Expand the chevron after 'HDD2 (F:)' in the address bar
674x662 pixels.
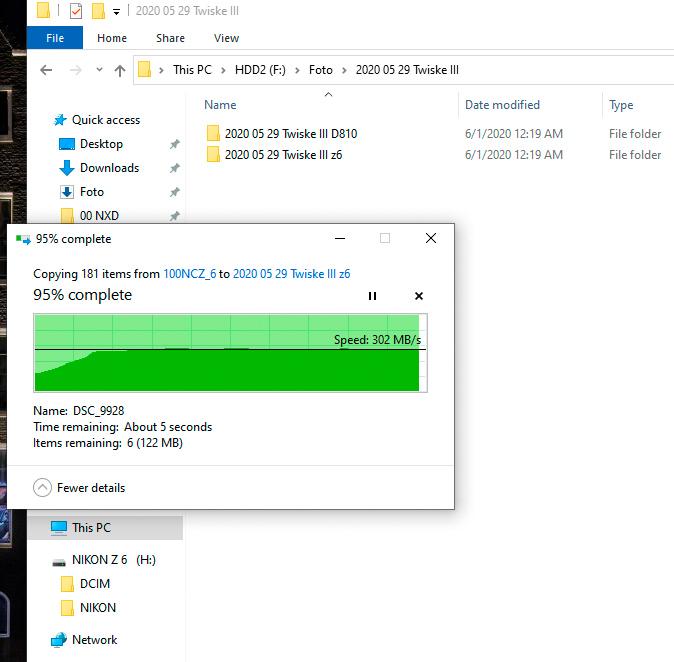point(297,70)
